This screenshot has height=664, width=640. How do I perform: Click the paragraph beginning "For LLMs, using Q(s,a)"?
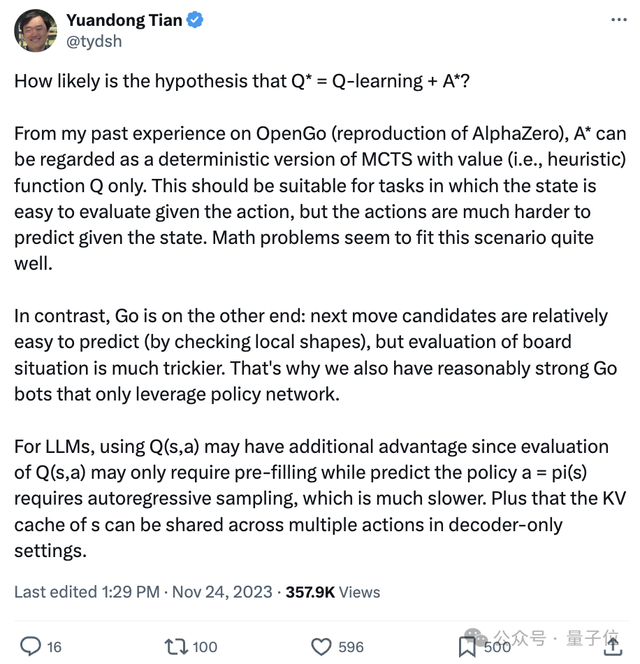tap(310, 498)
